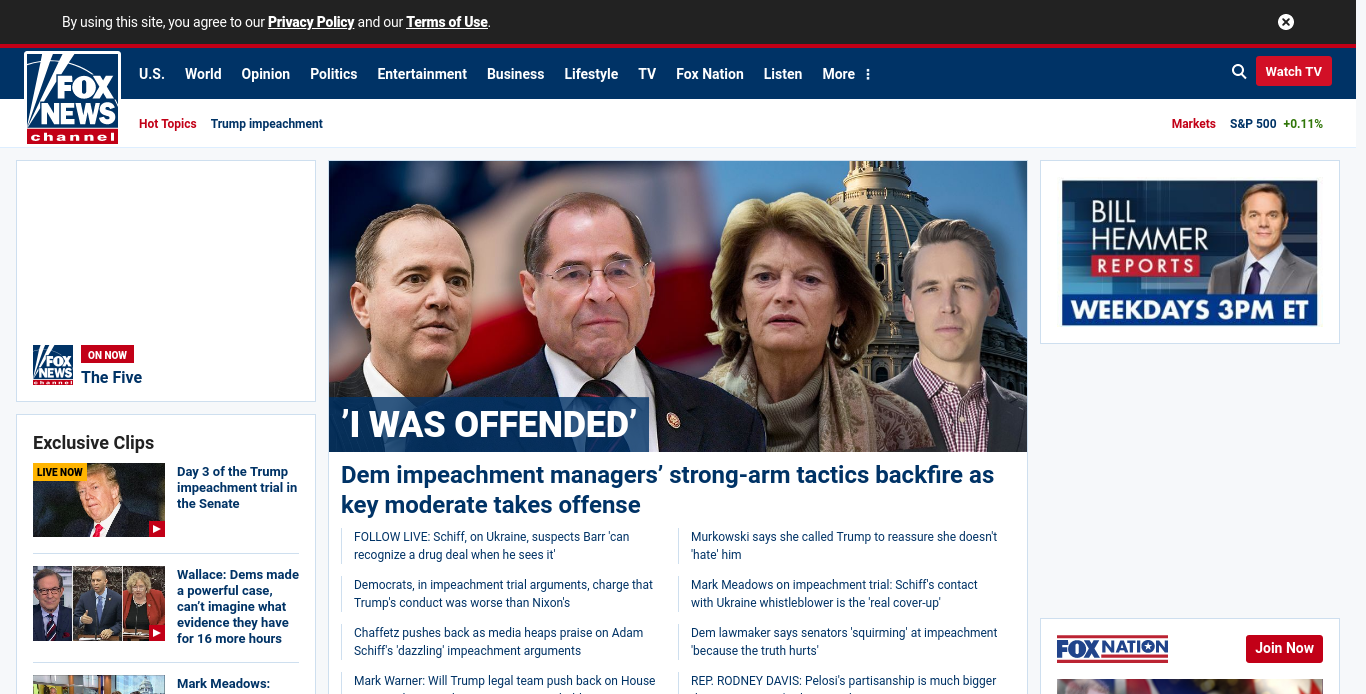Expand the More menu dots

click(x=868, y=74)
